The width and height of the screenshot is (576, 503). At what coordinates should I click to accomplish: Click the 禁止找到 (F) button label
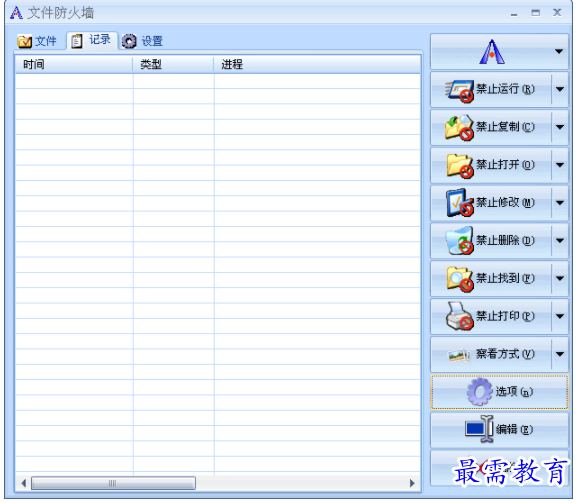(505, 279)
